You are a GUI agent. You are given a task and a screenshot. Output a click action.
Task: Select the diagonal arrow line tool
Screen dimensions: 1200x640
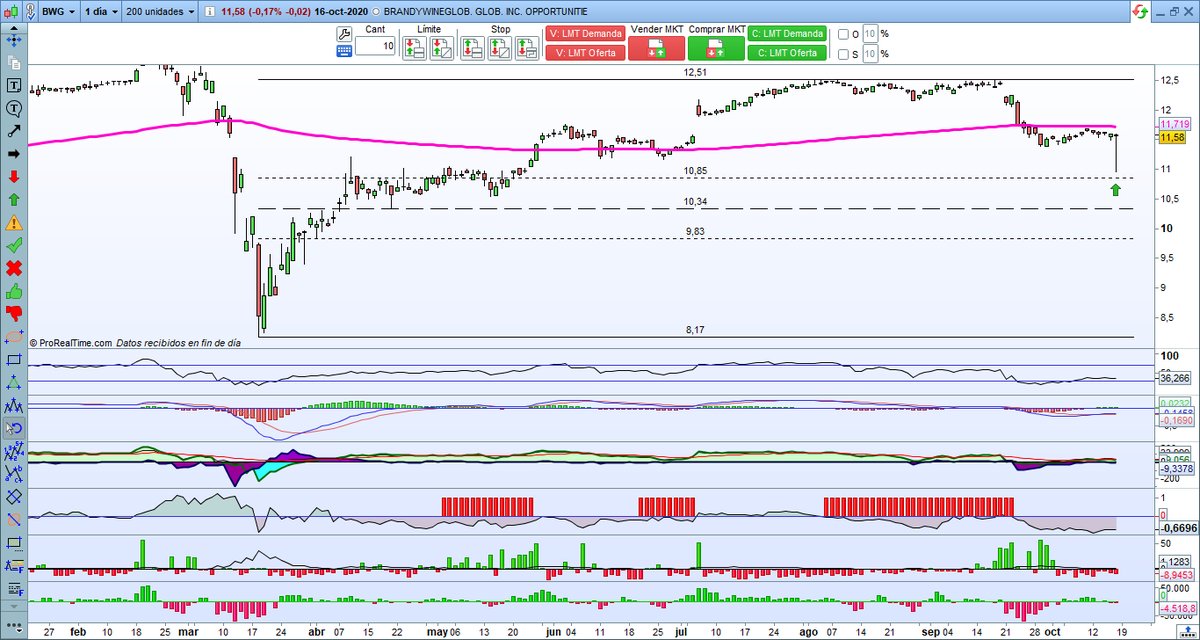(x=14, y=131)
